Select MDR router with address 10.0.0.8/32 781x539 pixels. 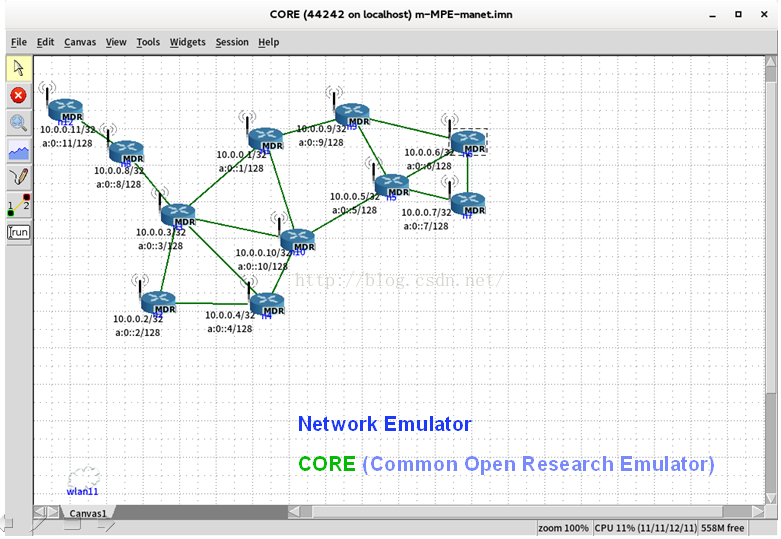(127, 151)
